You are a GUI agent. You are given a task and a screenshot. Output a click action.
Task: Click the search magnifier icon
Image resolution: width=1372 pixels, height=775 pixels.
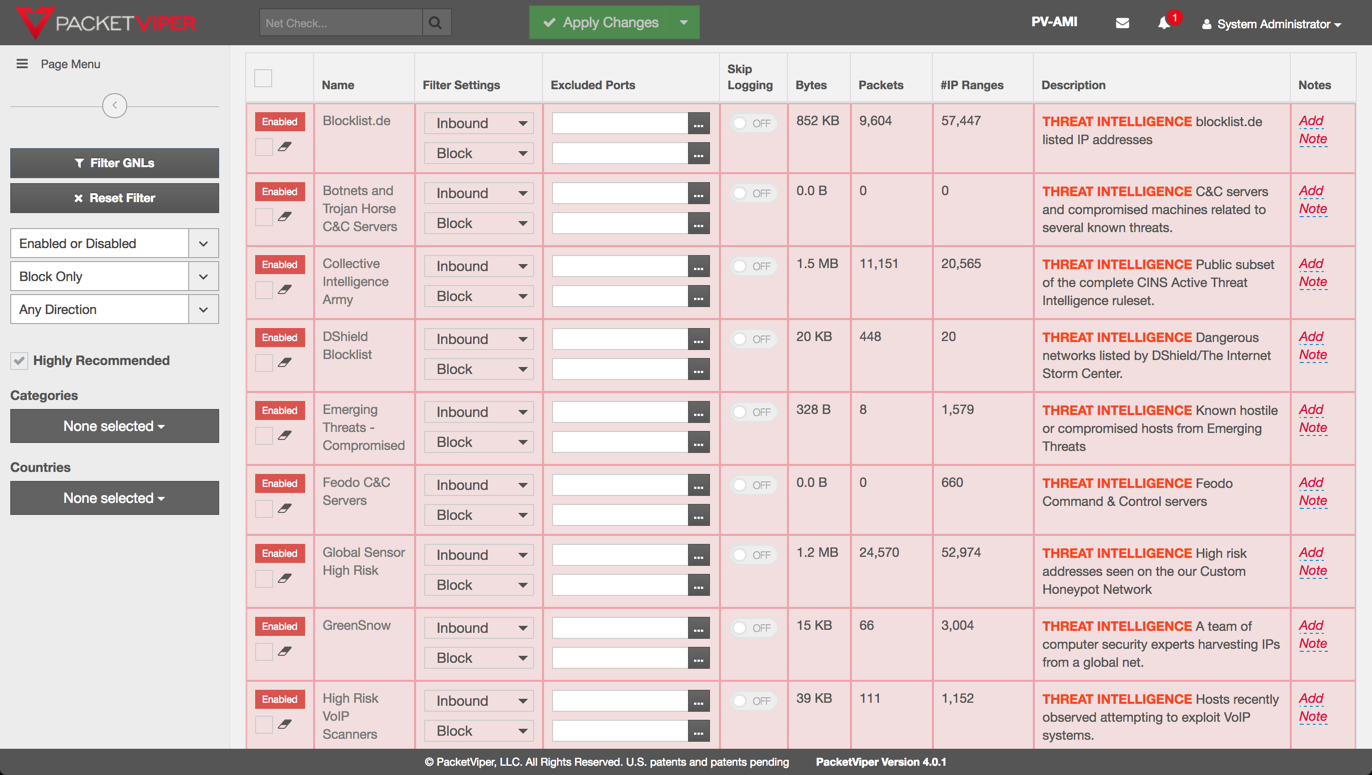(436, 23)
